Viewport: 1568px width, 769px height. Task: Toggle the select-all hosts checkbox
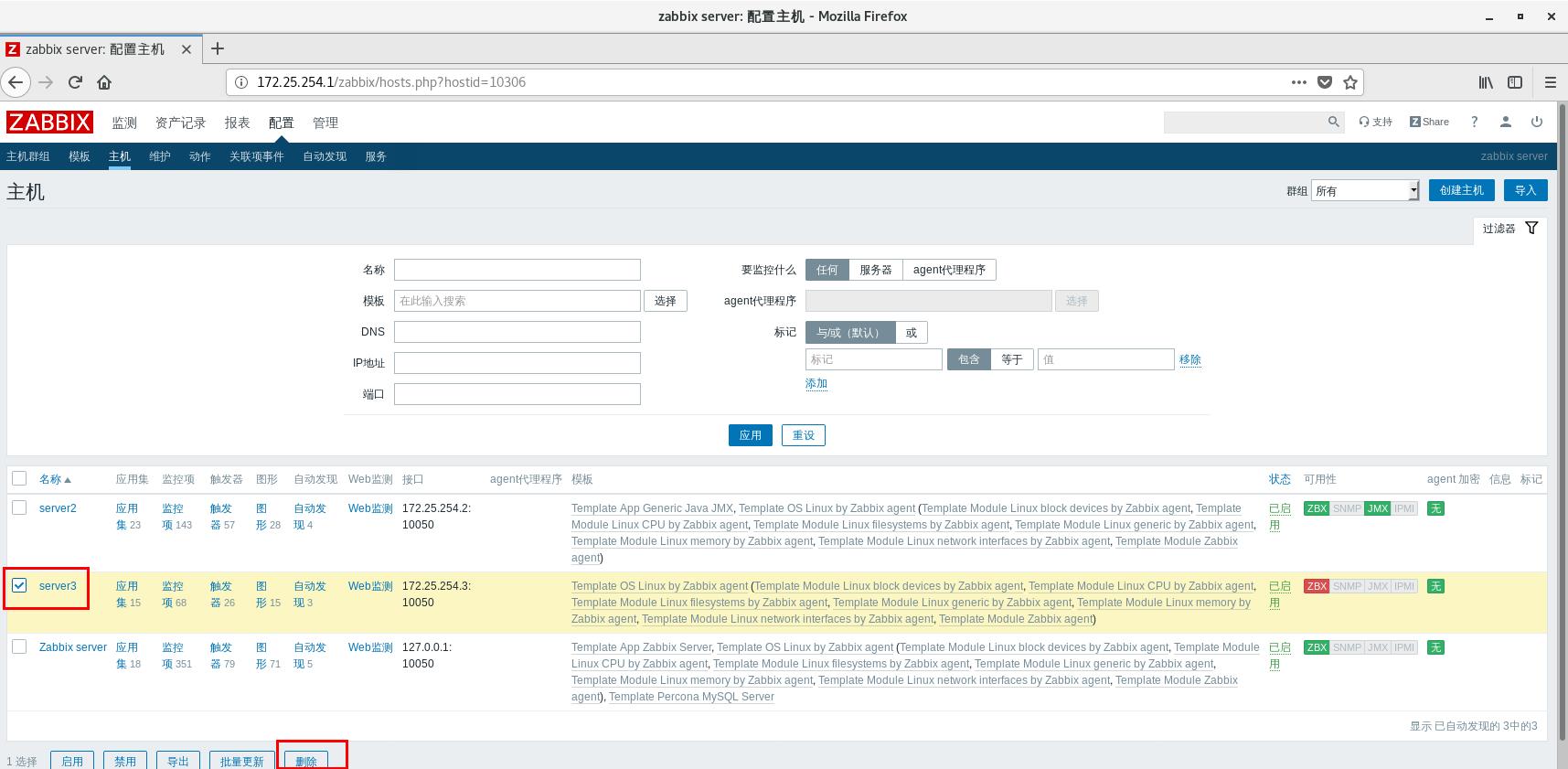(x=19, y=478)
